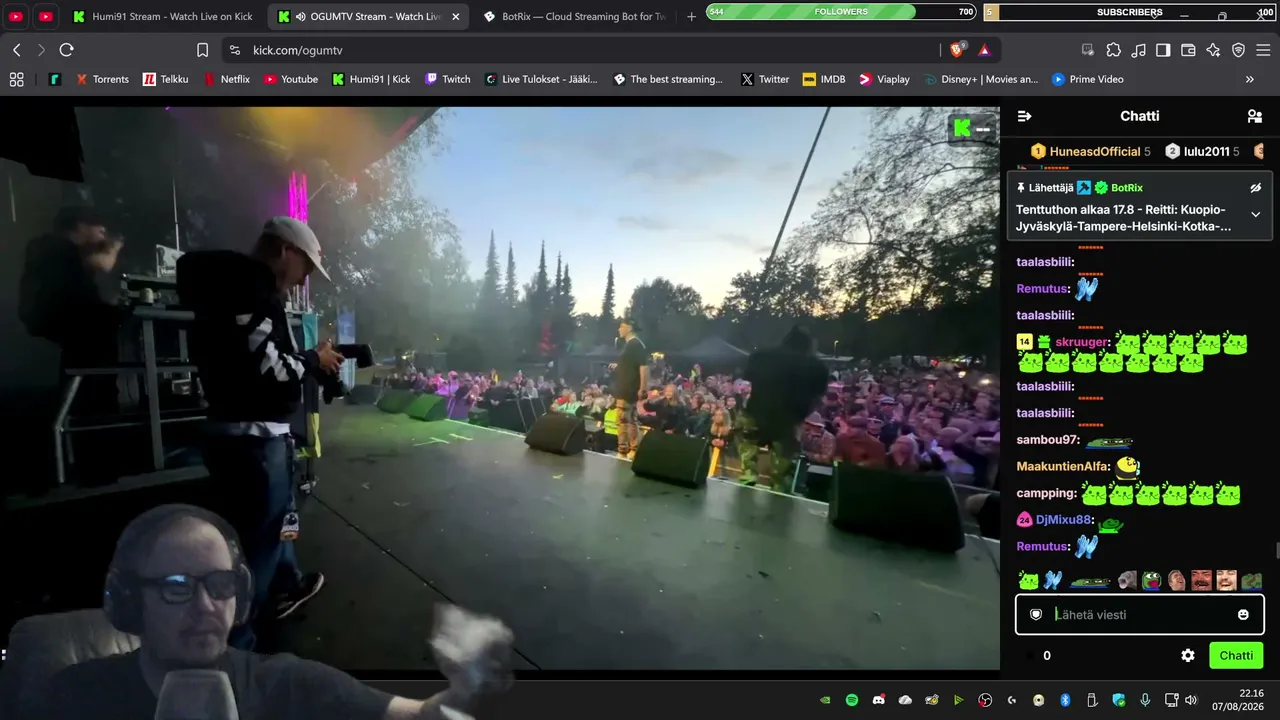Image resolution: width=1280 pixels, height=720 pixels.
Task: Expand the pinned Tenttuthon message
Action: point(1256,214)
